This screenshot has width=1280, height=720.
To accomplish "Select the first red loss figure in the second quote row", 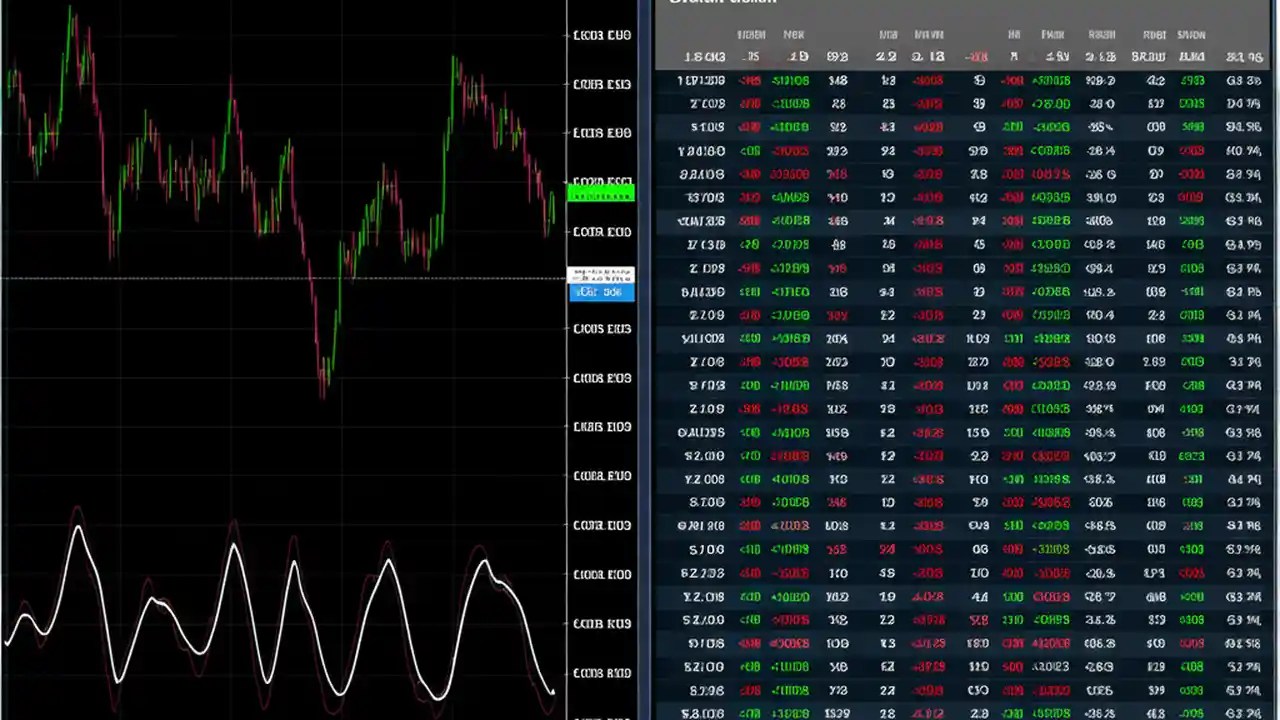I will pos(750,104).
